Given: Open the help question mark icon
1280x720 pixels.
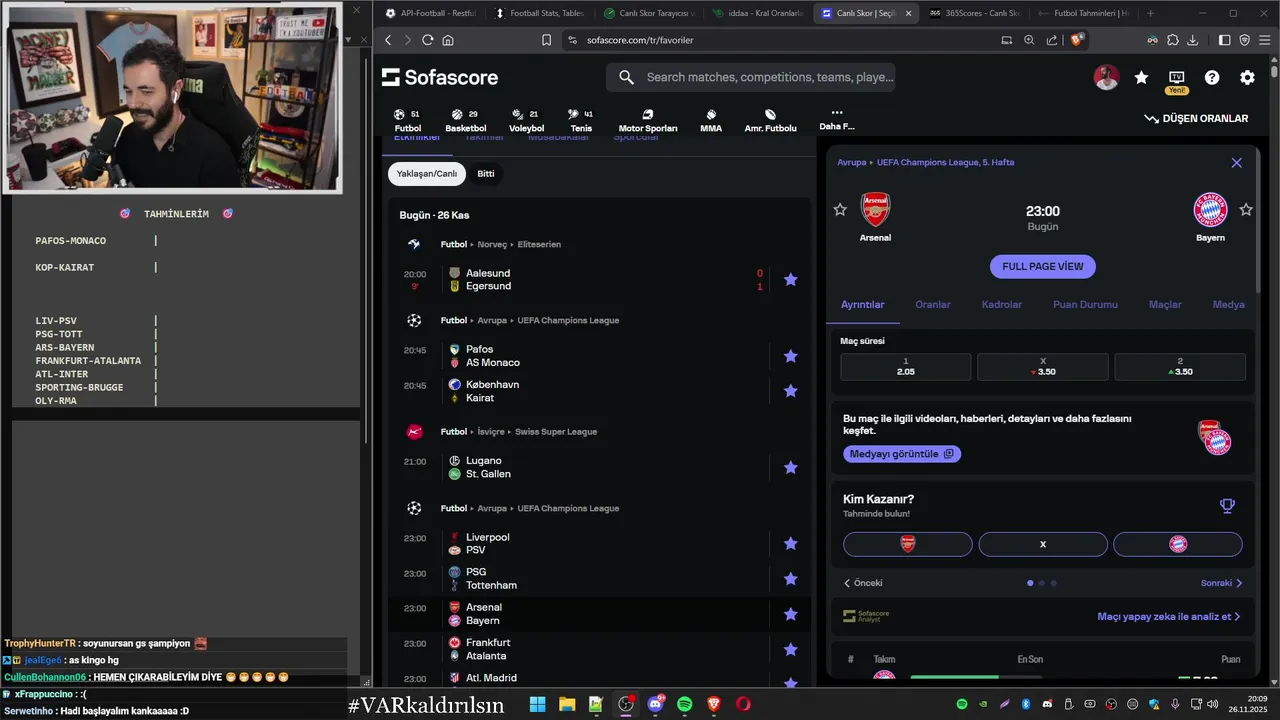Looking at the screenshot, I should point(1212,77).
